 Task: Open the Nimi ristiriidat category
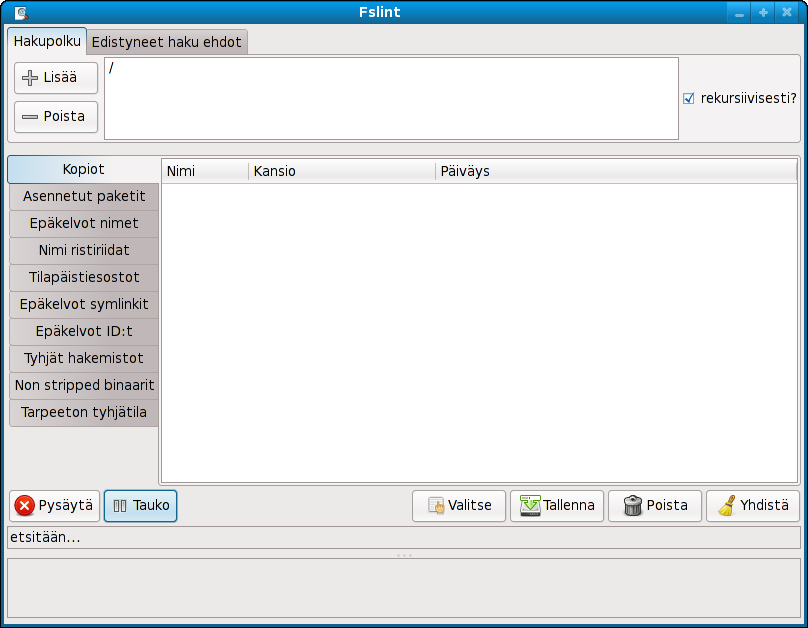84,250
